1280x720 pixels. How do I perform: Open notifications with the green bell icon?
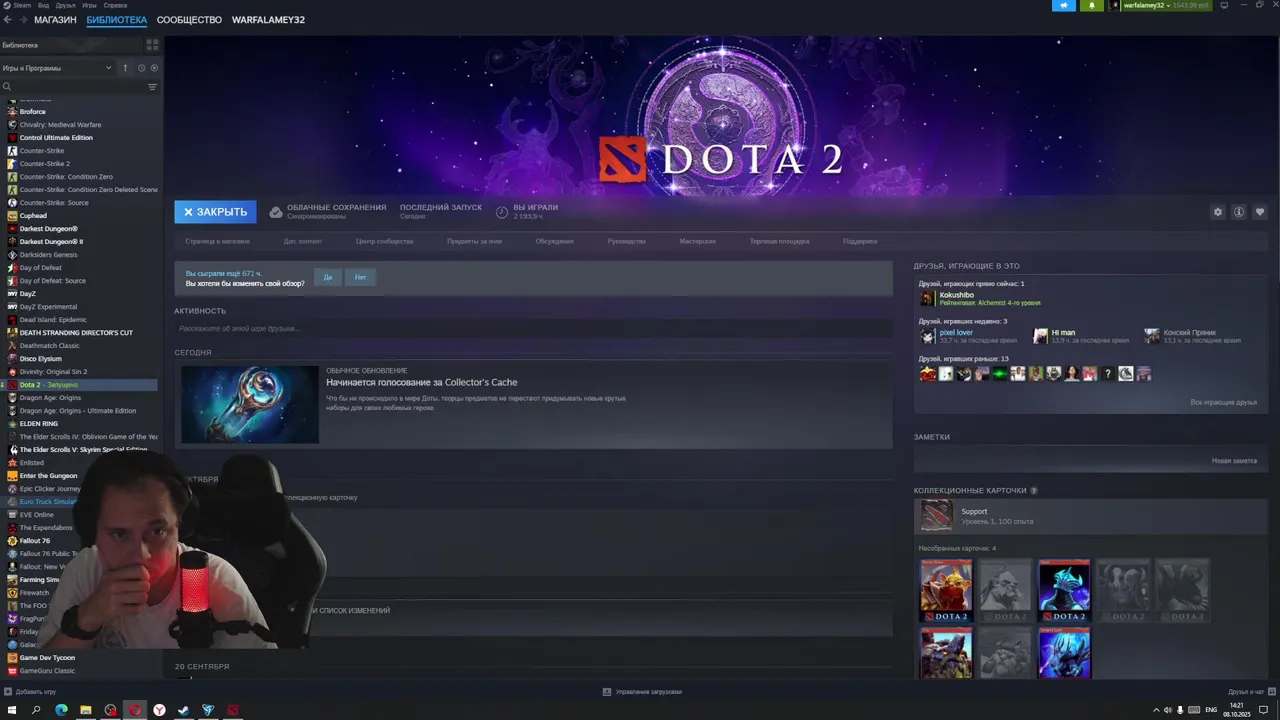1091,5
